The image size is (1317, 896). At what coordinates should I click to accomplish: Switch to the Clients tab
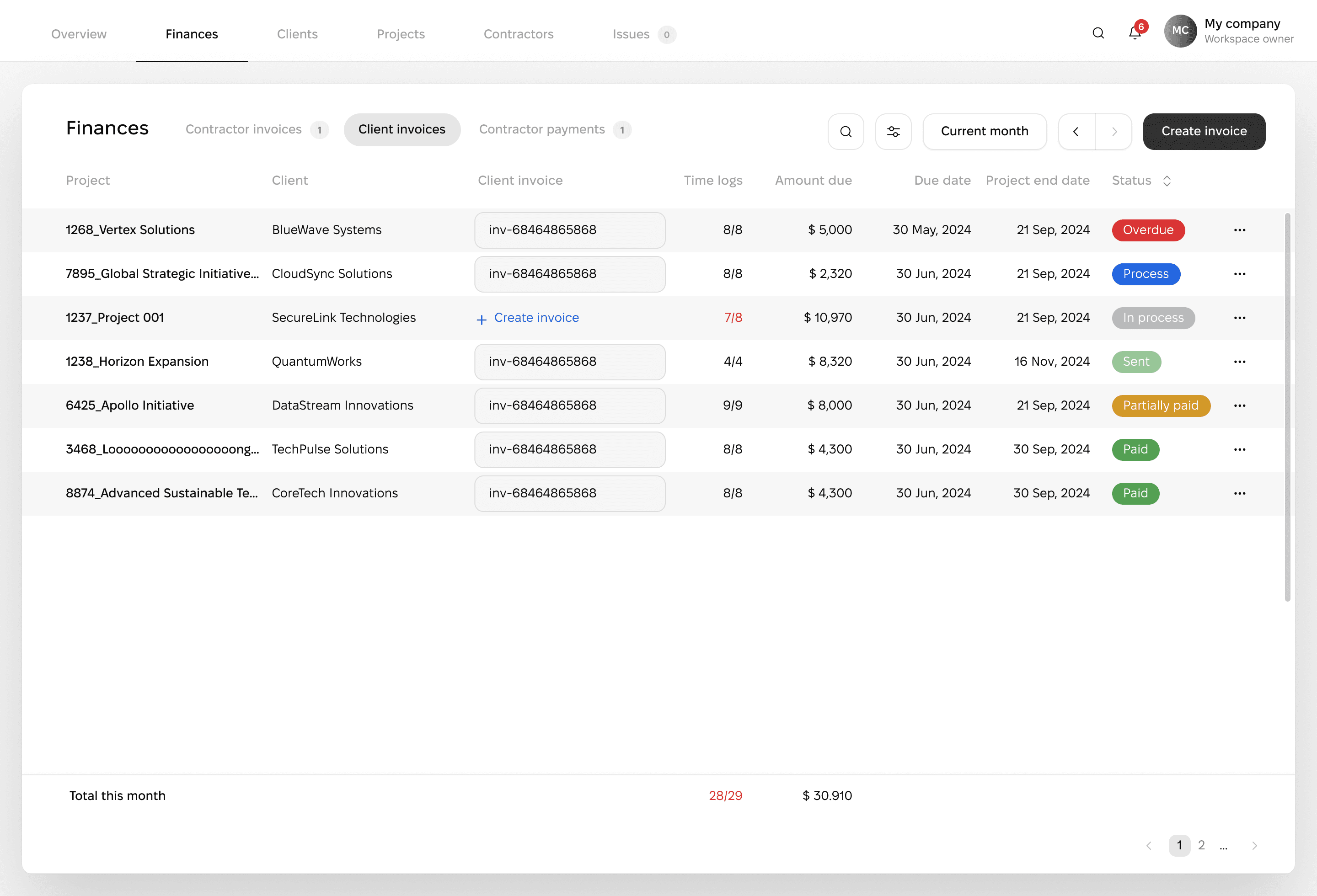click(297, 34)
